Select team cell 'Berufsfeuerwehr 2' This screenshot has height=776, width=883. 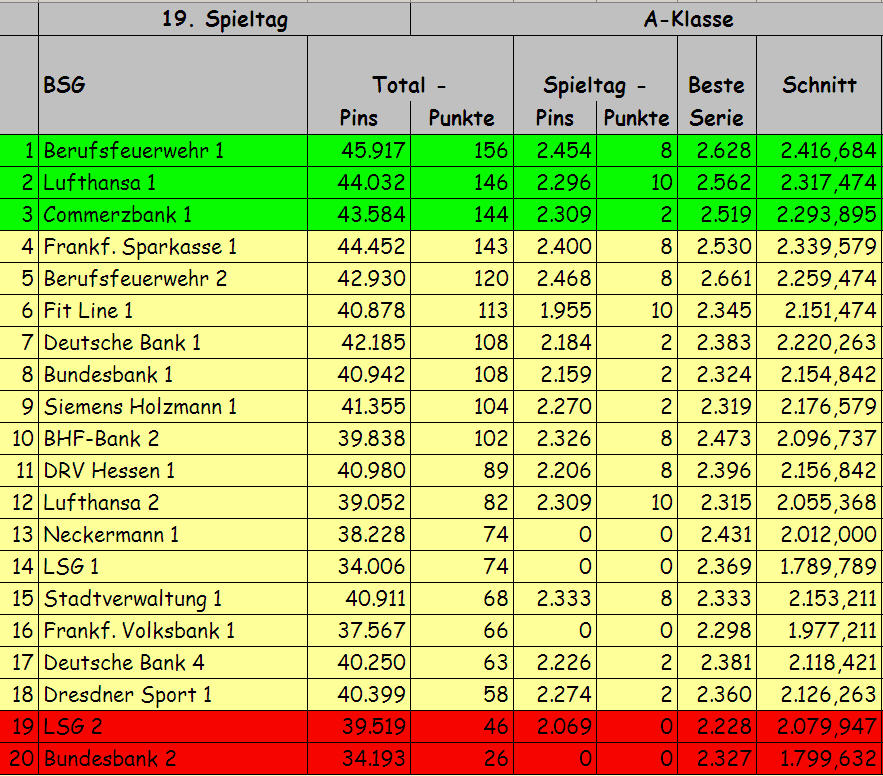[173, 278]
